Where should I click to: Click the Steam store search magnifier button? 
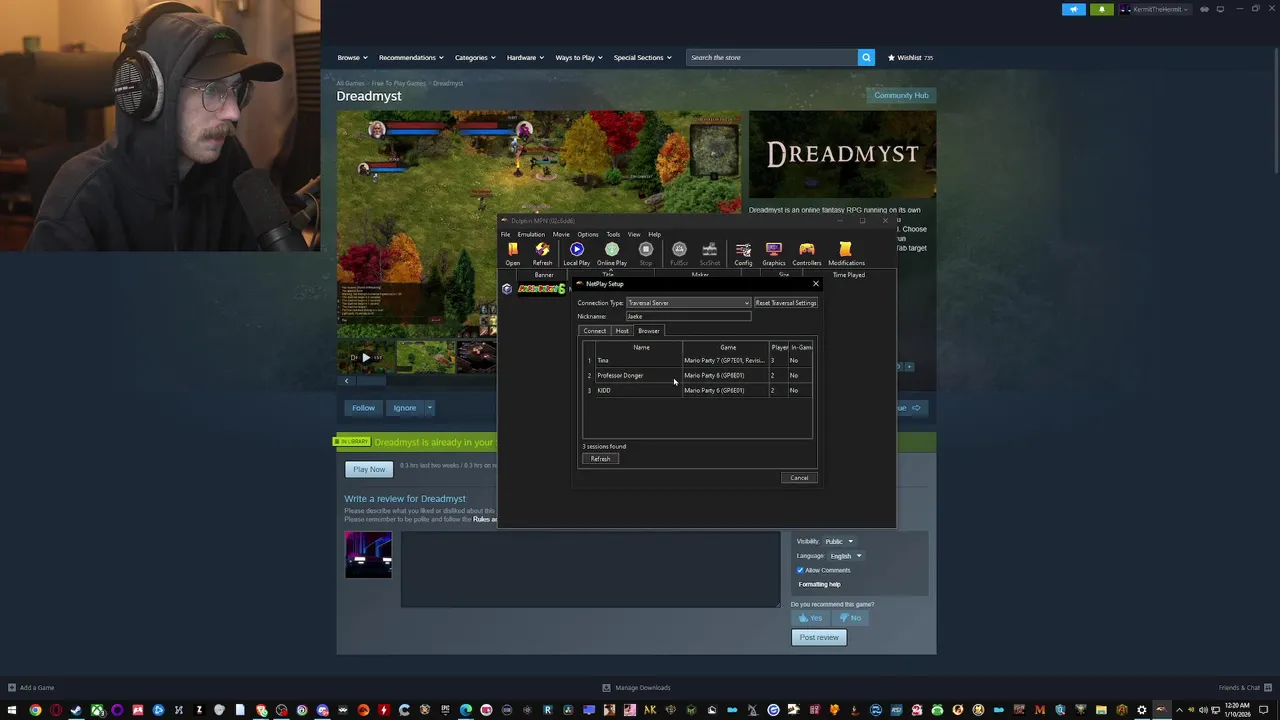pos(866,57)
